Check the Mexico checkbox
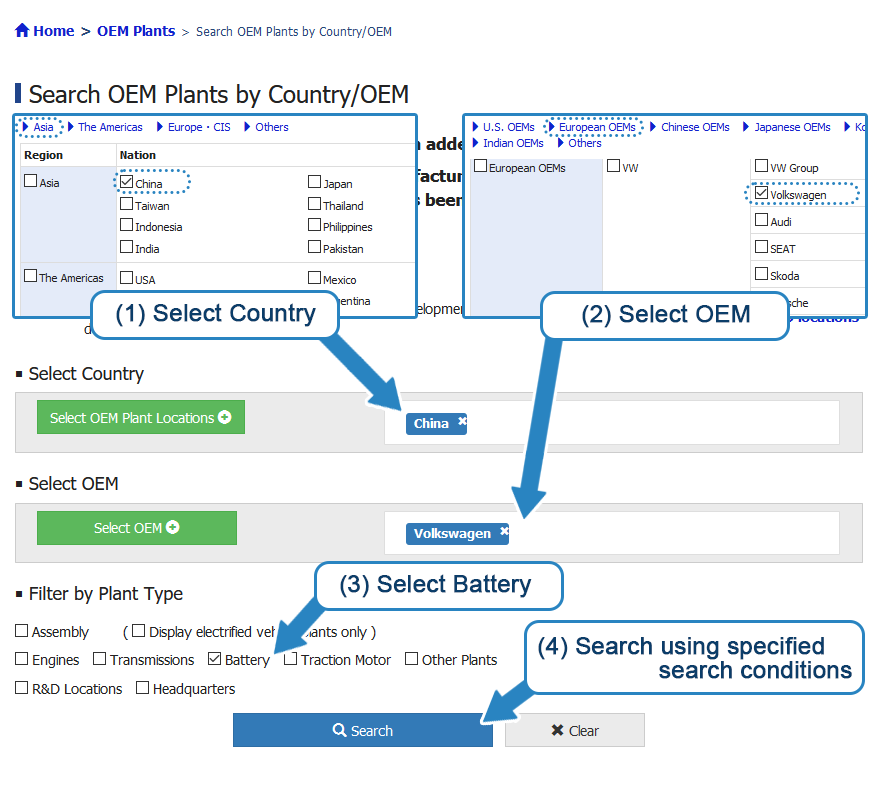 pyautogui.click(x=314, y=278)
